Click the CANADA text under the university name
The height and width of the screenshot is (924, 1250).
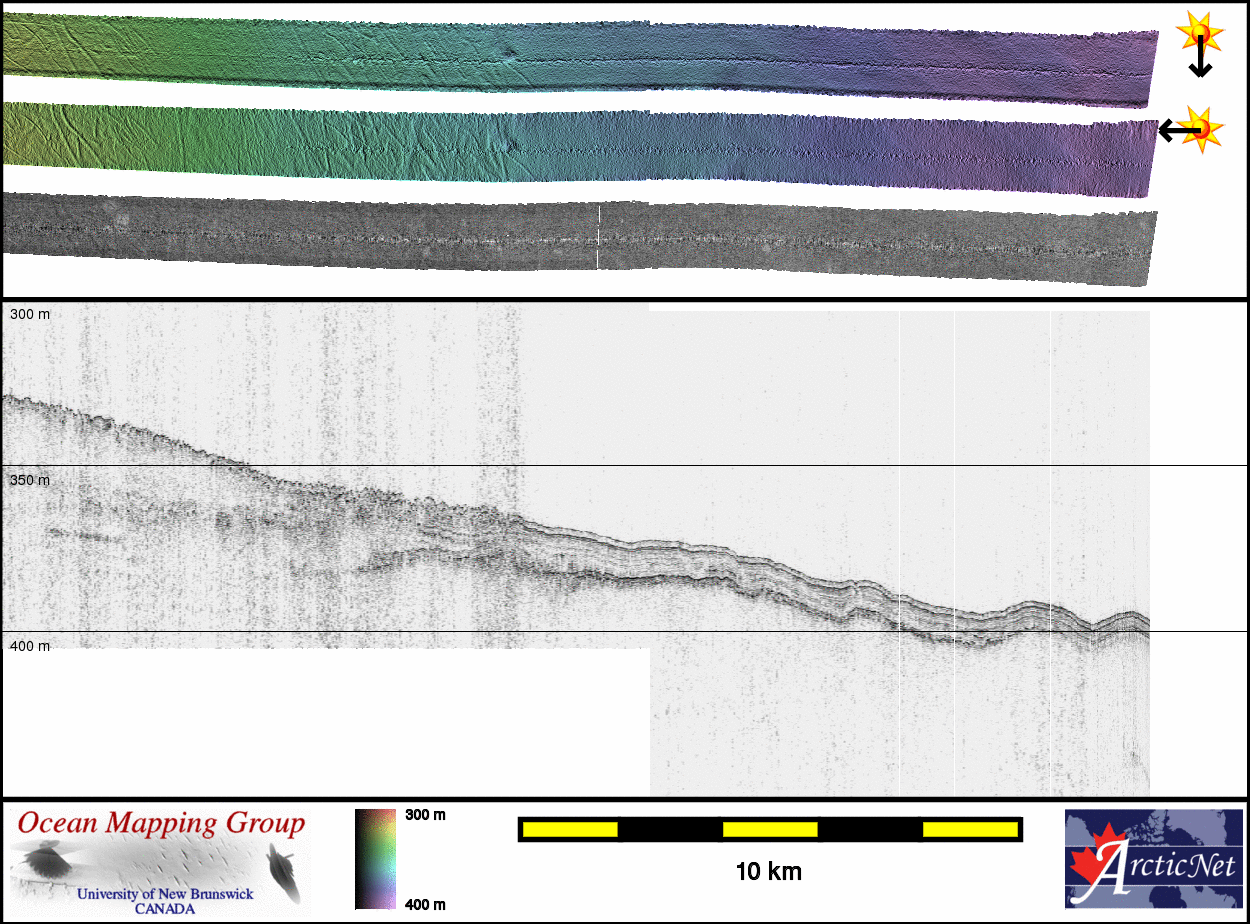point(165,908)
